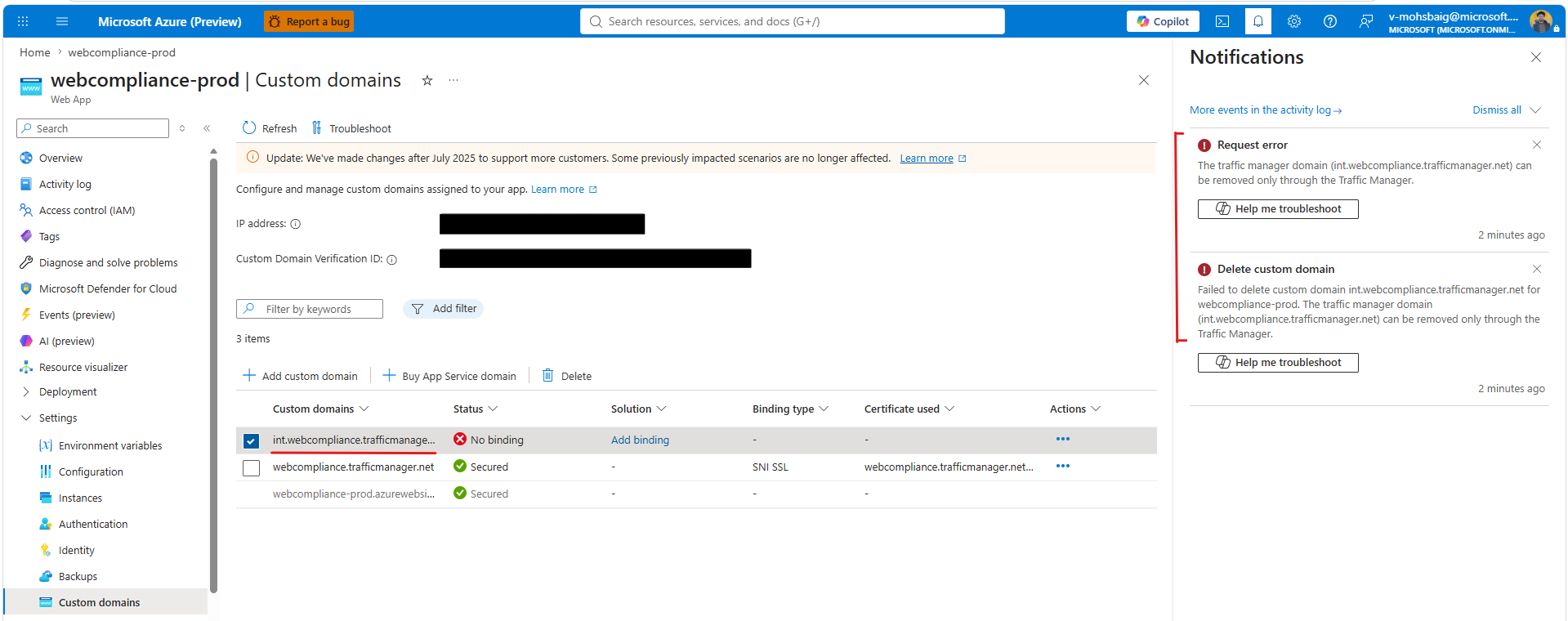1568x621 pixels.
Task: Favorite this page with the star icon
Action: 427,80
